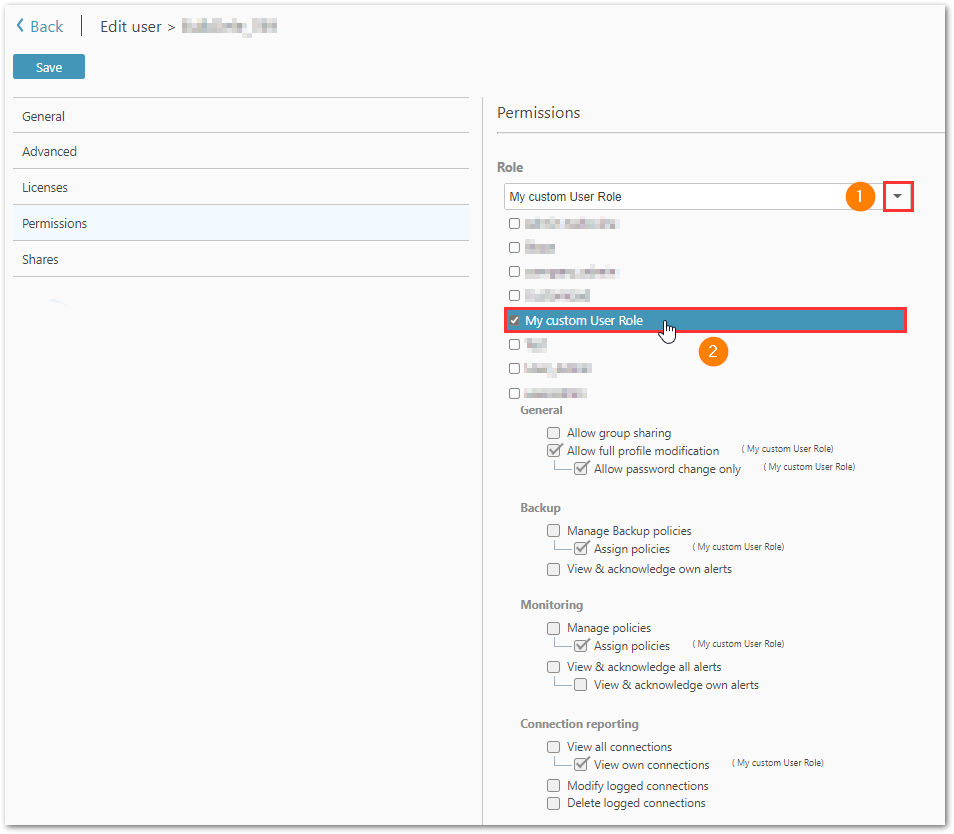This screenshot has width=954, height=834.
Task: Toggle Allow password change only checkbox
Action: coord(581,468)
